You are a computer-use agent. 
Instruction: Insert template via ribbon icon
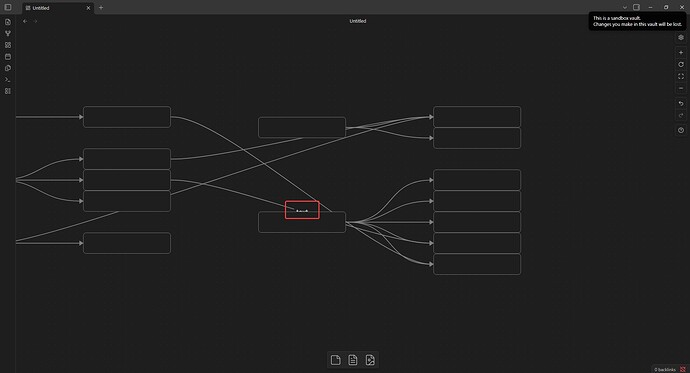coord(7,68)
